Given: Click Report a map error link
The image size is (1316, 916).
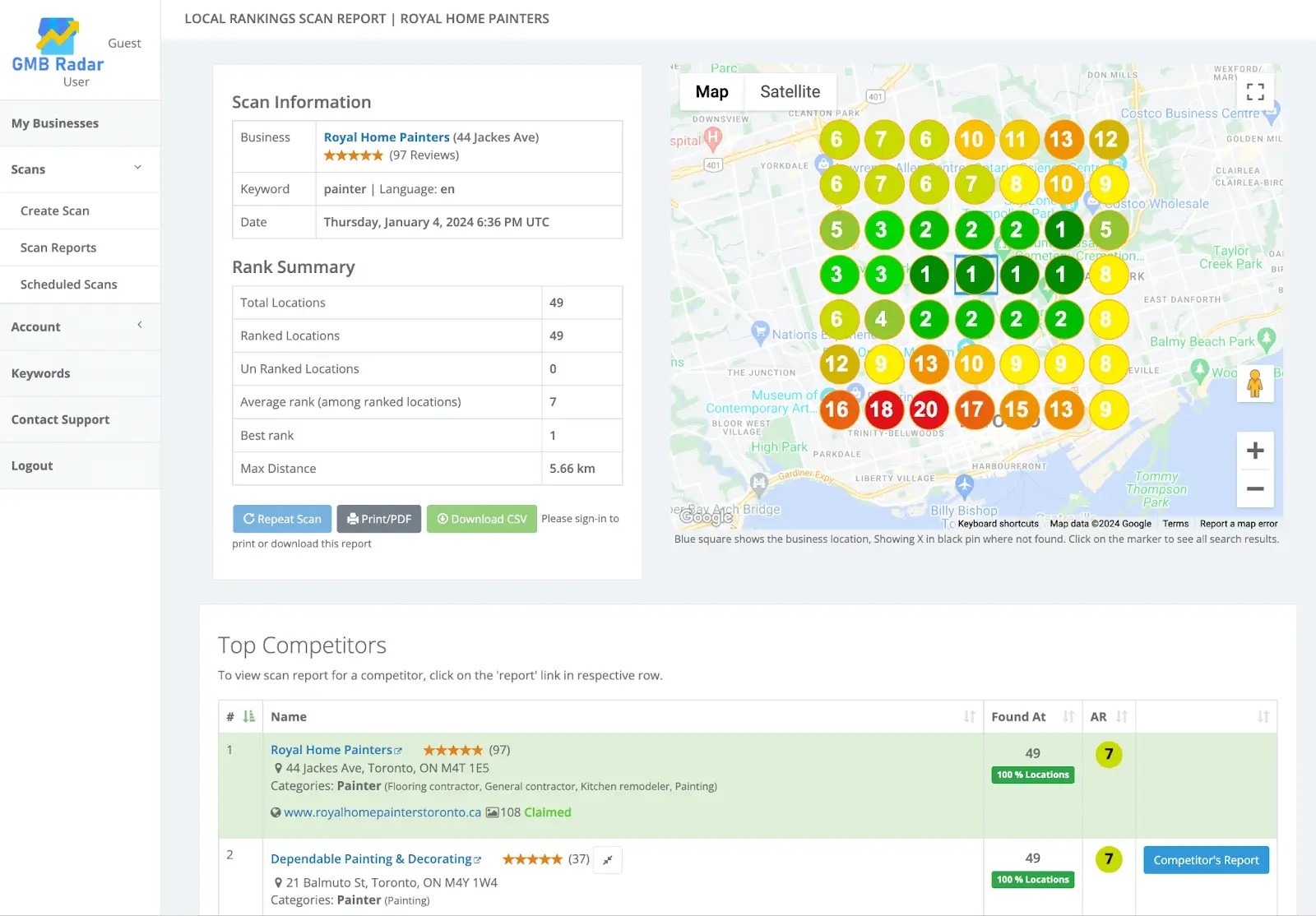Looking at the screenshot, I should pos(1239,524).
